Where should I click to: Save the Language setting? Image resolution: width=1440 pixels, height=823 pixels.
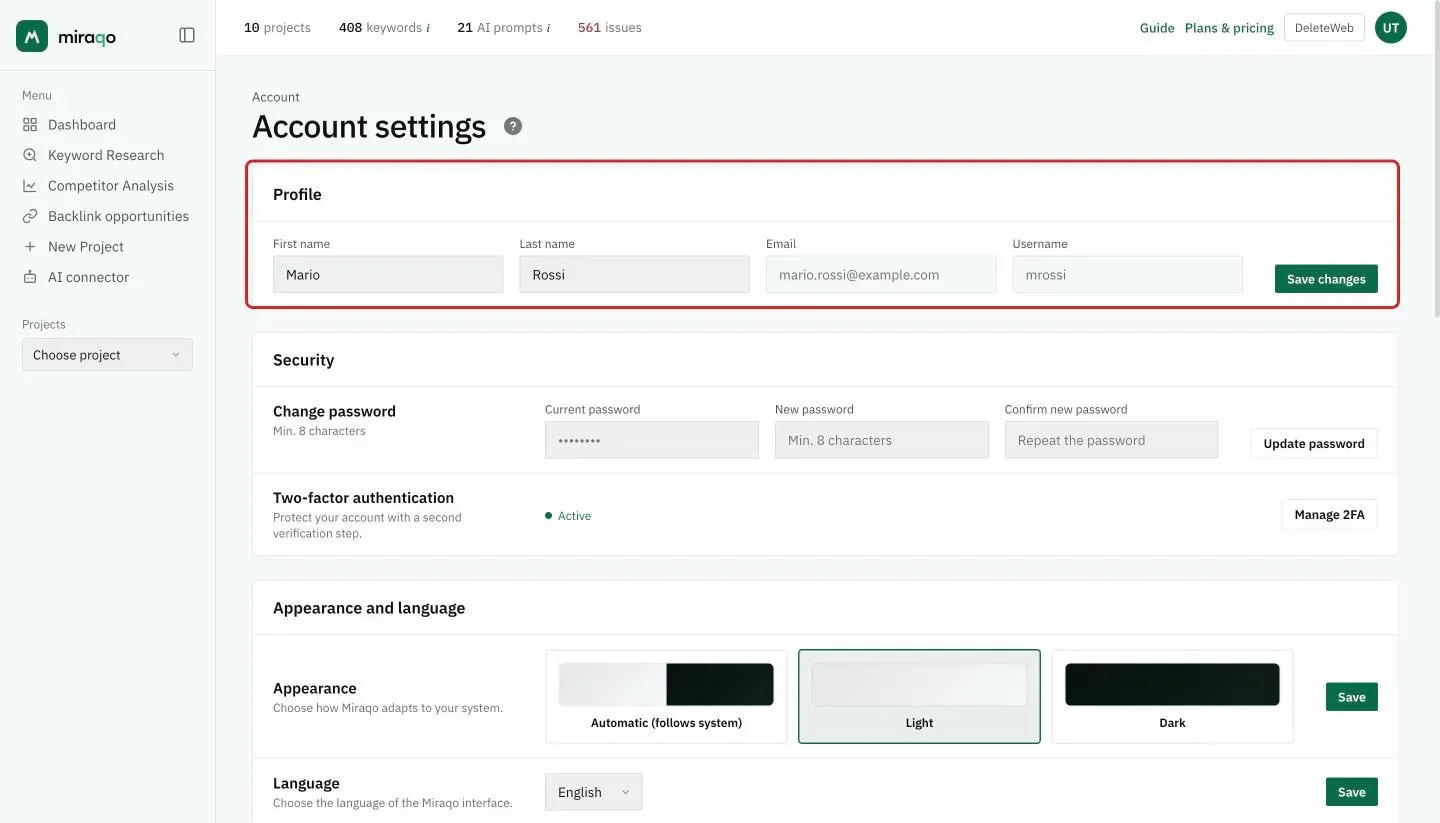tap(1351, 792)
